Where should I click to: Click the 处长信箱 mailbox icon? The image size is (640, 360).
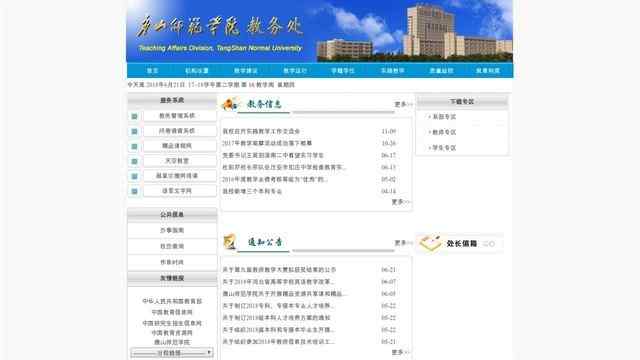(431, 243)
